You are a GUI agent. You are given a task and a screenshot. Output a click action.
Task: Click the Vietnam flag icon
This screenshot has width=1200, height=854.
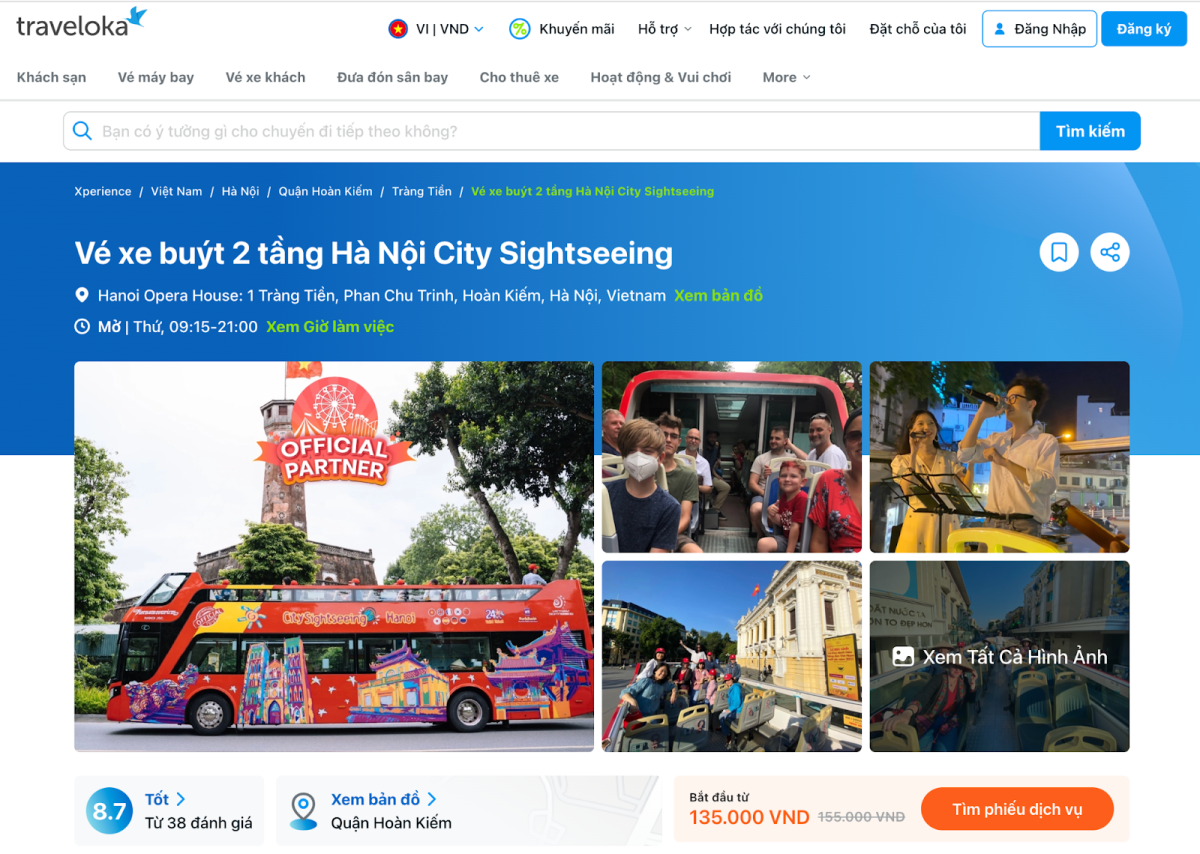pyautogui.click(x=398, y=29)
